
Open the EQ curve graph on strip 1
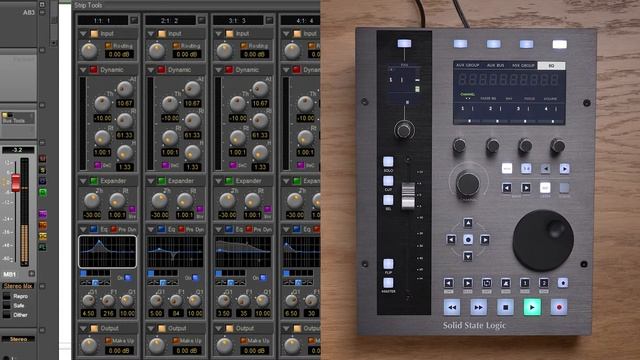click(x=107, y=251)
